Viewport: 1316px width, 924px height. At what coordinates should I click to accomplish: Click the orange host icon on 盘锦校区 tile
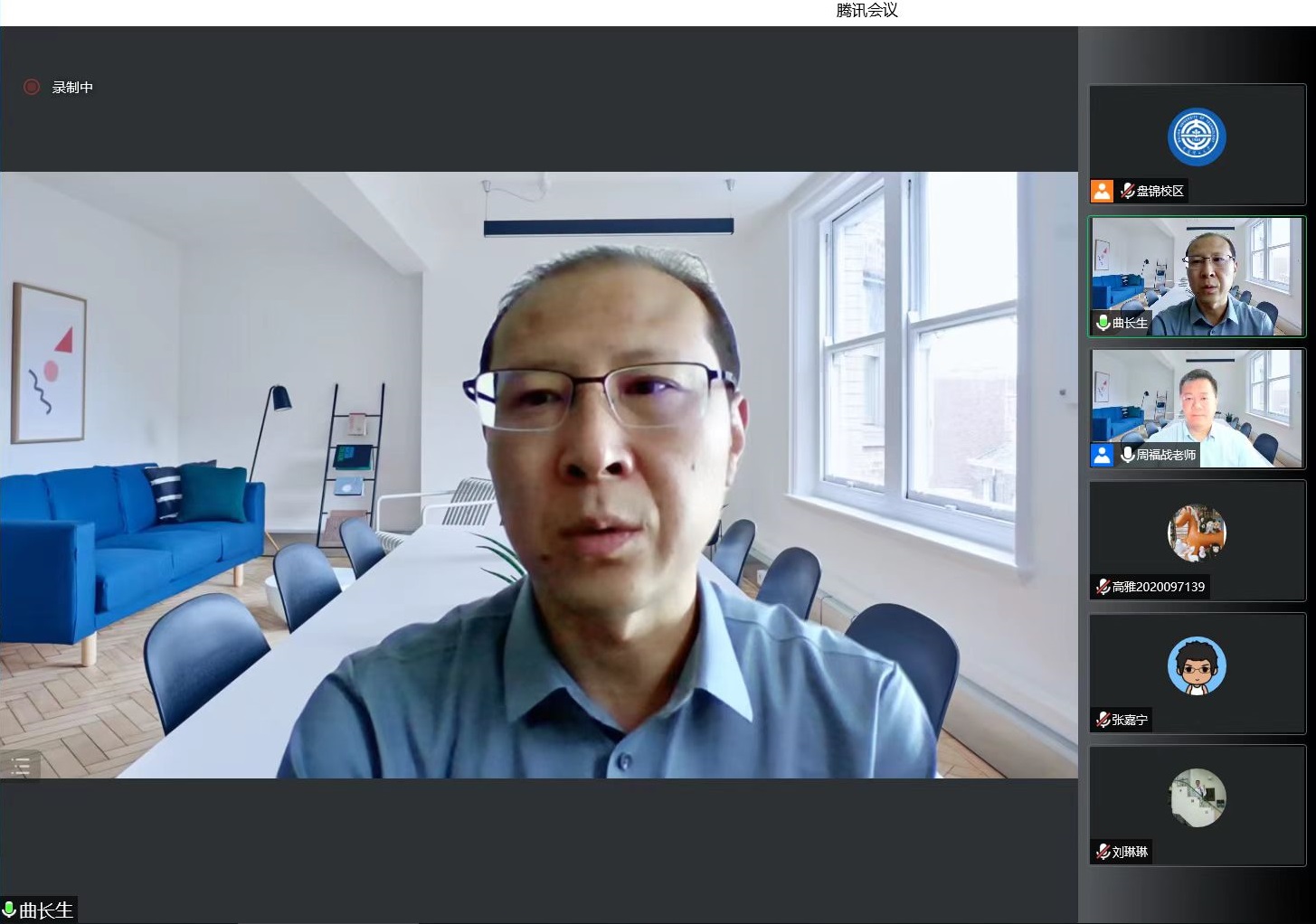click(1102, 191)
